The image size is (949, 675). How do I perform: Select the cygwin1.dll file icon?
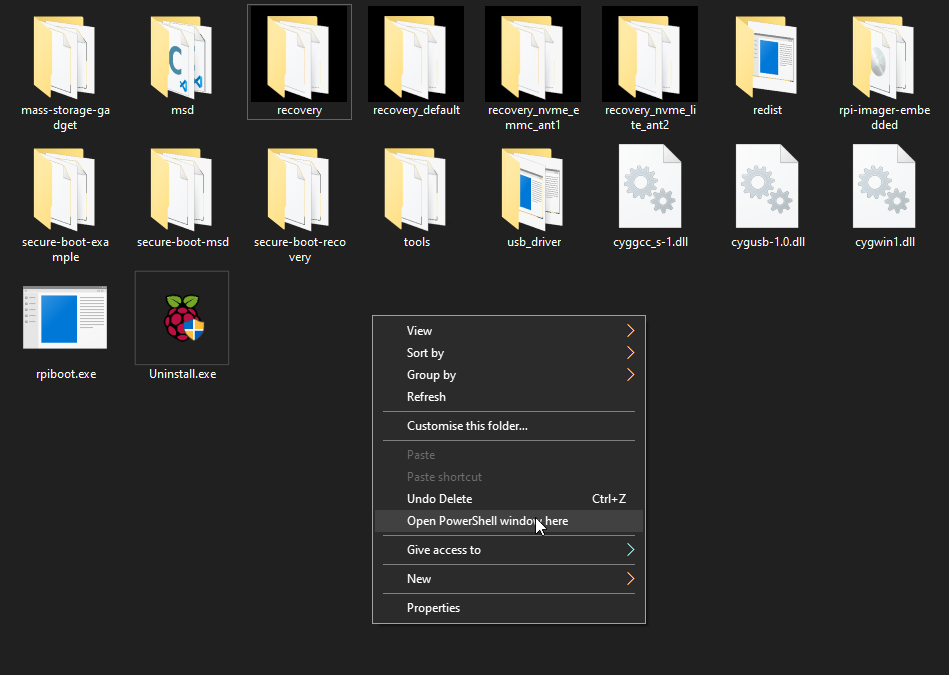click(884, 186)
